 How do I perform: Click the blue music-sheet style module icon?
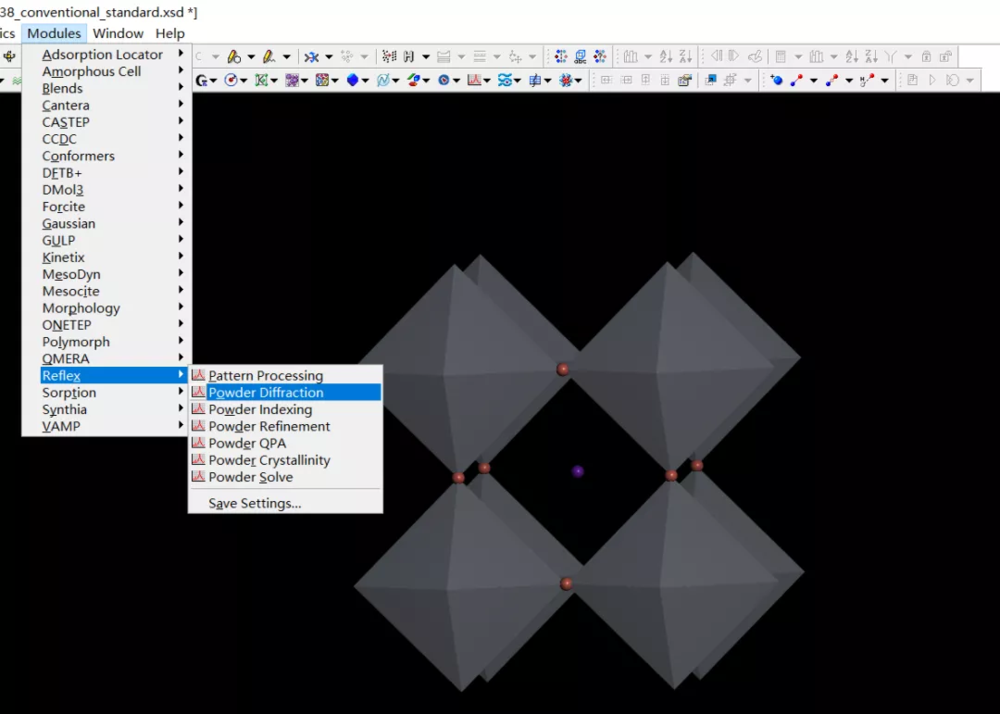535,80
